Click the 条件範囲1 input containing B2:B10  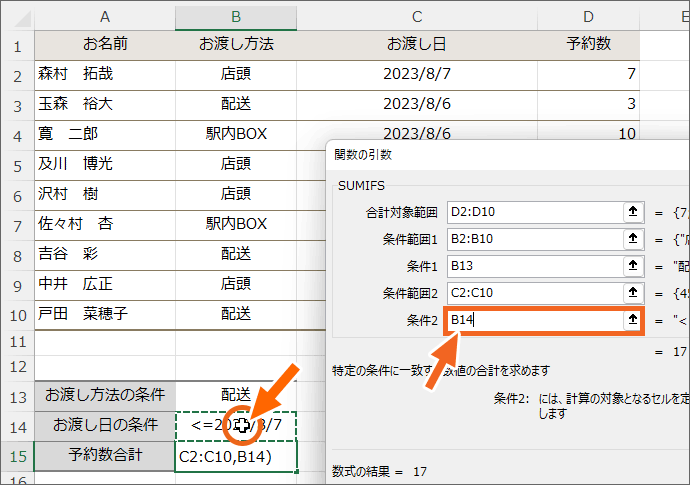[x=535, y=239]
